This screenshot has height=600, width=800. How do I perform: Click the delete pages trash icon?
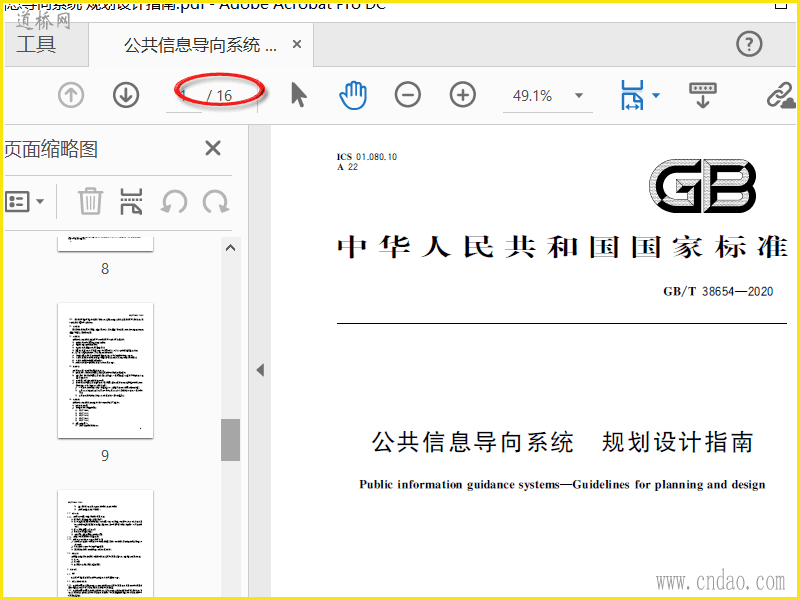point(90,201)
